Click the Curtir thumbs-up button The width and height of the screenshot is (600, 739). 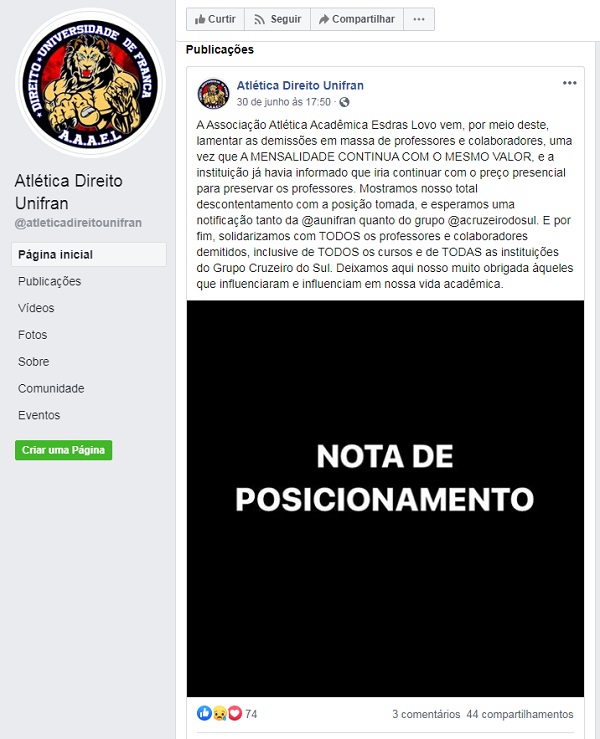215,19
